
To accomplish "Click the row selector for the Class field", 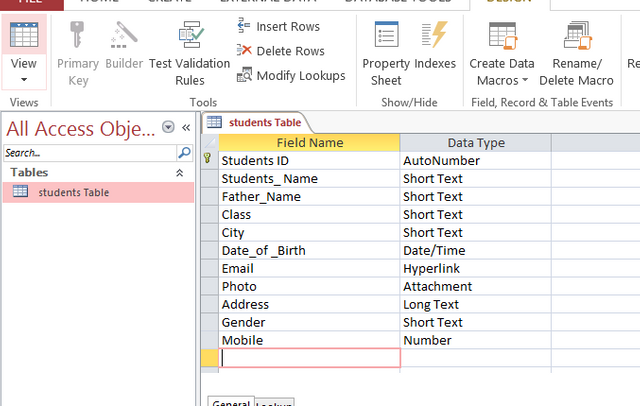I will coord(209,215).
